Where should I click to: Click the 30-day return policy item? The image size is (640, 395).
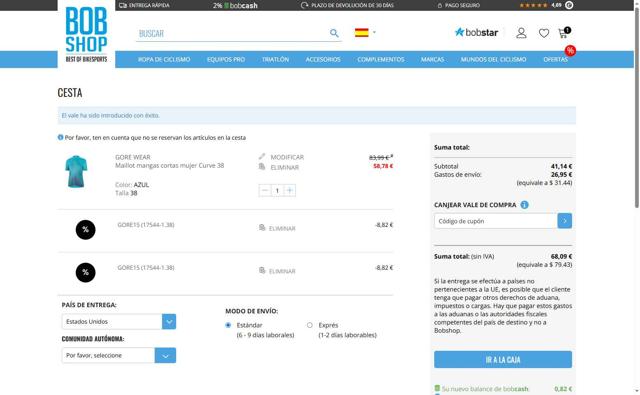click(347, 5)
